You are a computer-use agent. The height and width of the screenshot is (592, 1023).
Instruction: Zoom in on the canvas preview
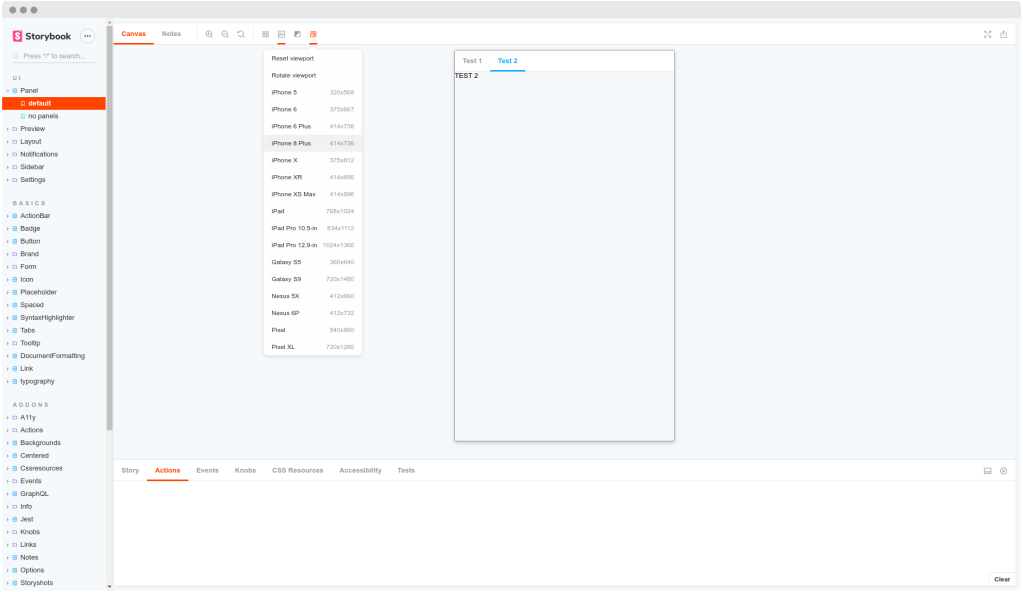click(209, 33)
